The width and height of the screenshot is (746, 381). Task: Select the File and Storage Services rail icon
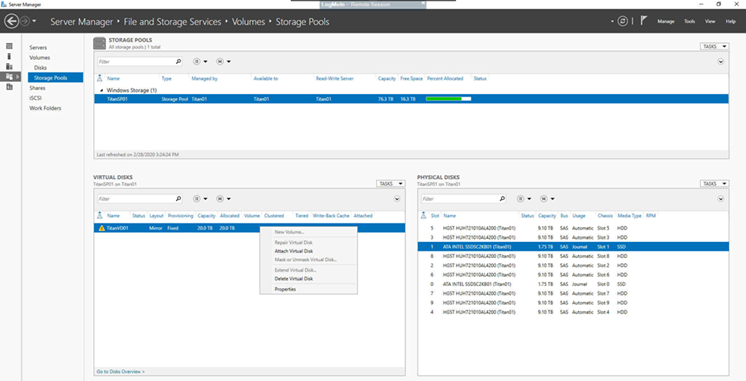click(x=10, y=77)
